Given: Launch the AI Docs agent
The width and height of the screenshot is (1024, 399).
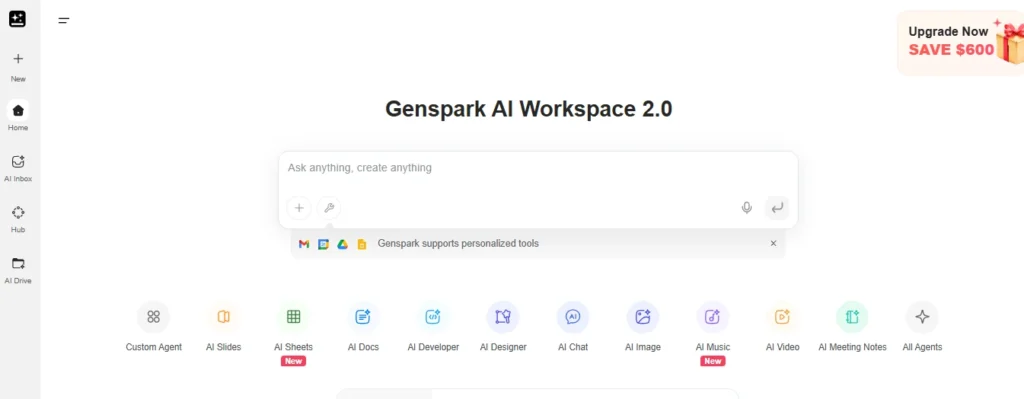Looking at the screenshot, I should click(363, 317).
